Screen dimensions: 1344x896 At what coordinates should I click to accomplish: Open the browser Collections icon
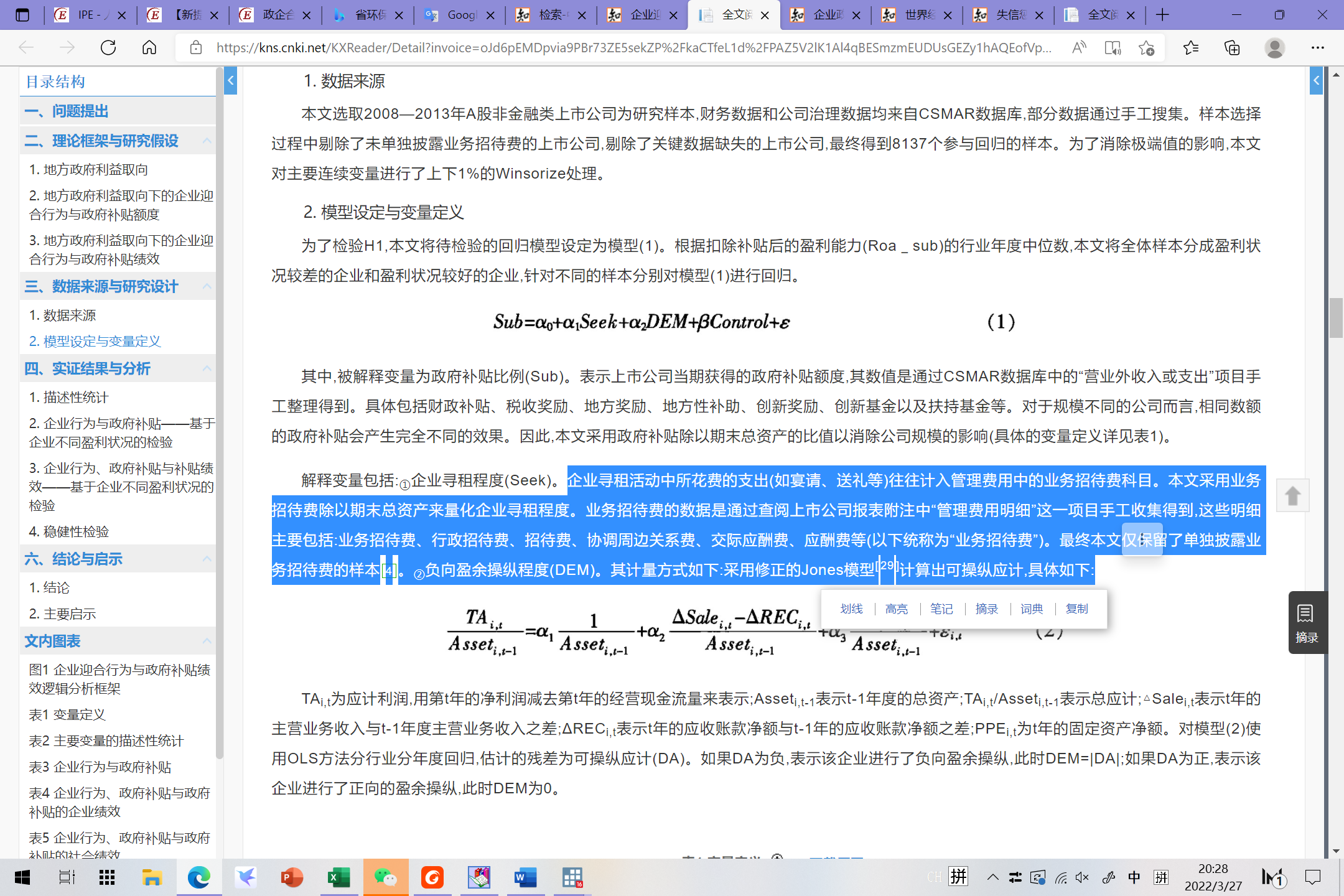[1232, 48]
